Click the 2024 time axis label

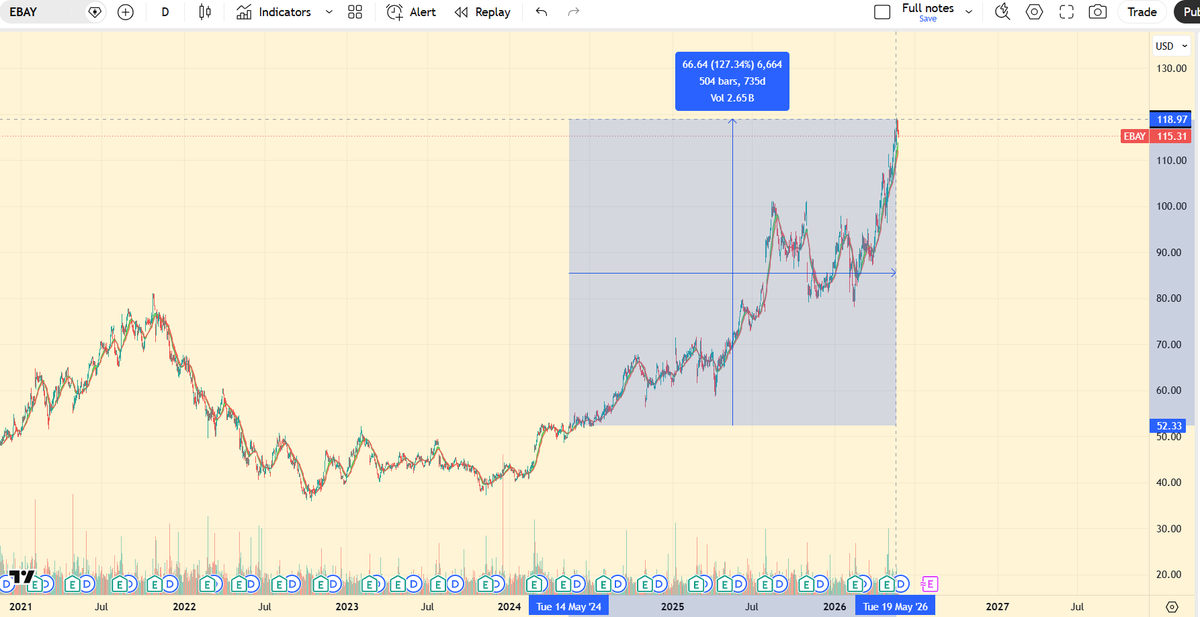(x=509, y=606)
